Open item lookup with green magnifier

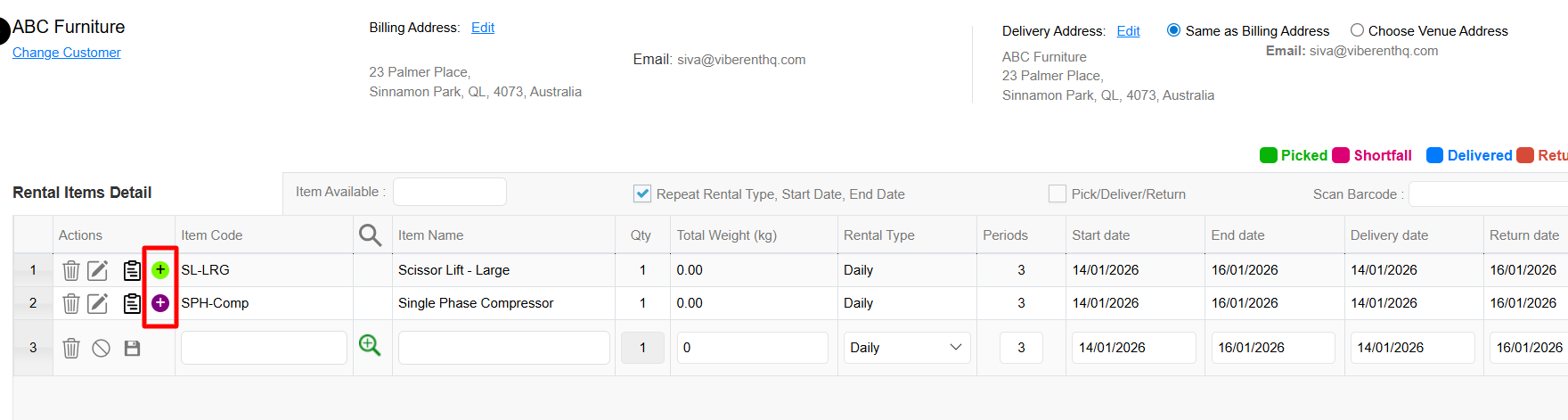[370, 346]
